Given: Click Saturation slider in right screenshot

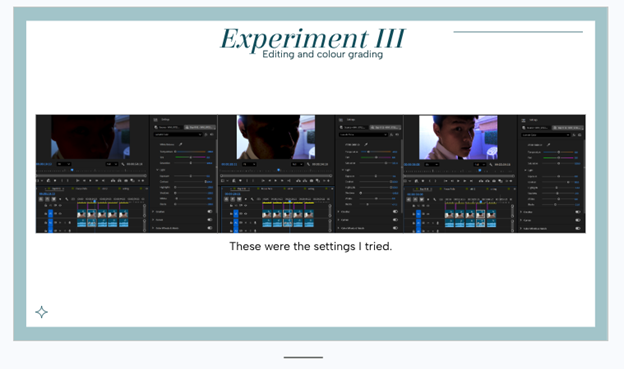Looking at the screenshot, I should point(558,164).
